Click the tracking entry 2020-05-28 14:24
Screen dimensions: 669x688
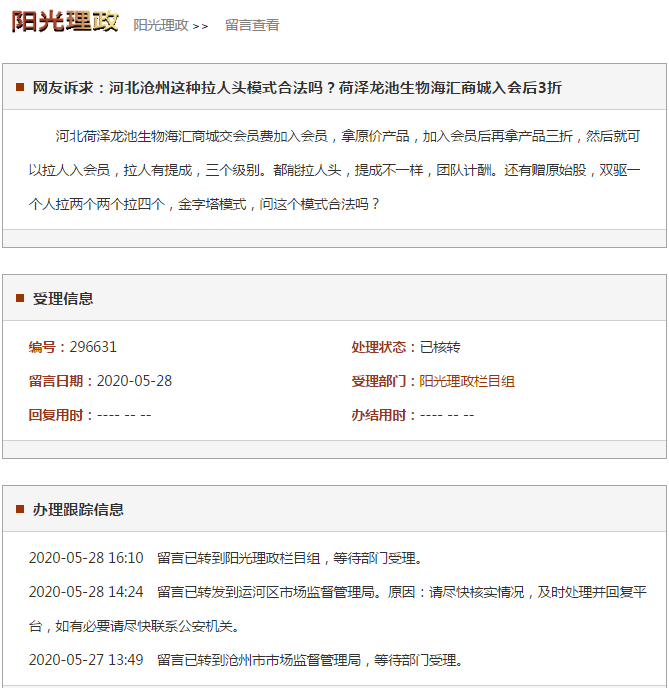(x=338, y=609)
